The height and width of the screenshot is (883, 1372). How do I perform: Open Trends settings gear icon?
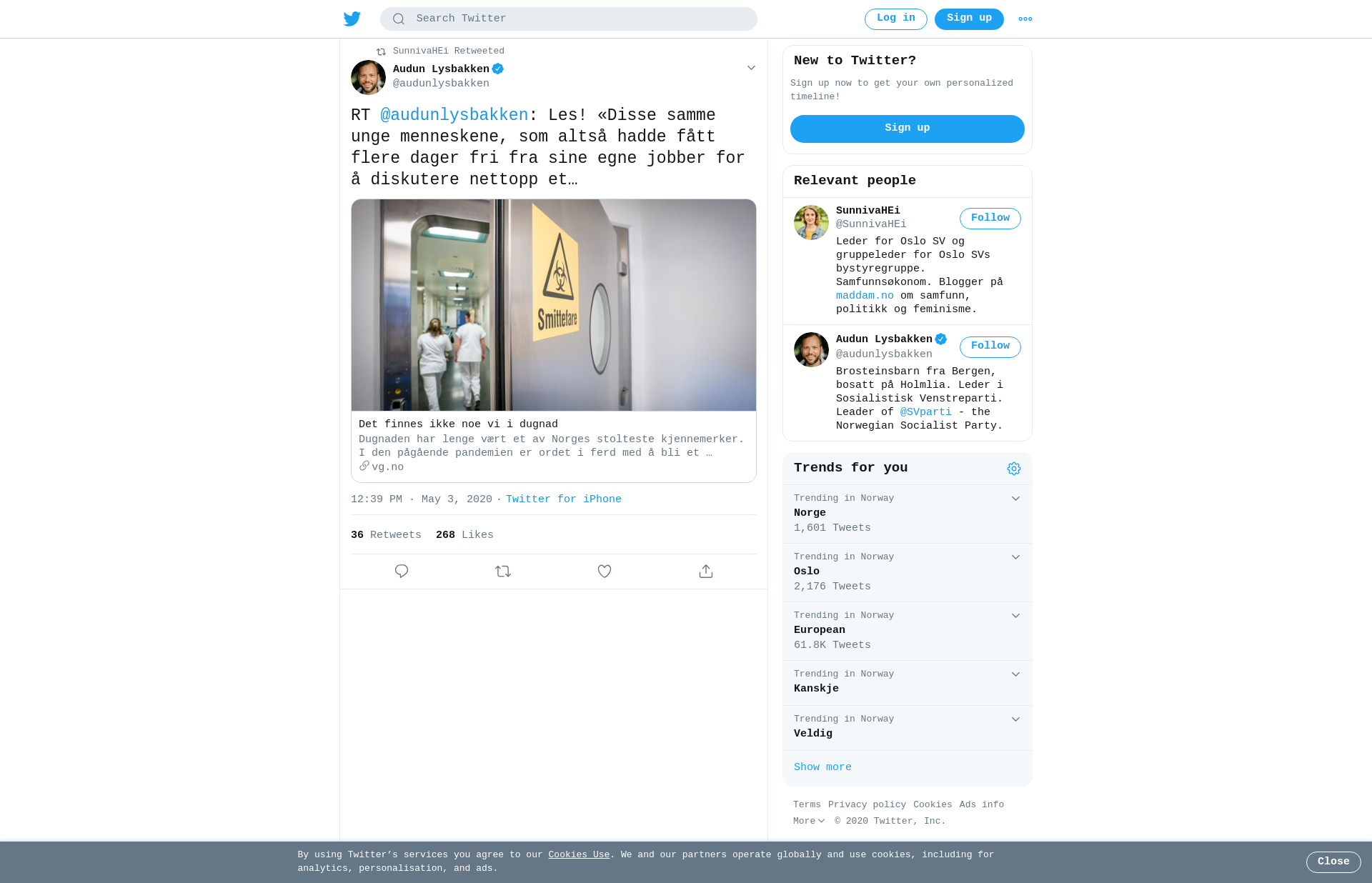(x=1014, y=469)
